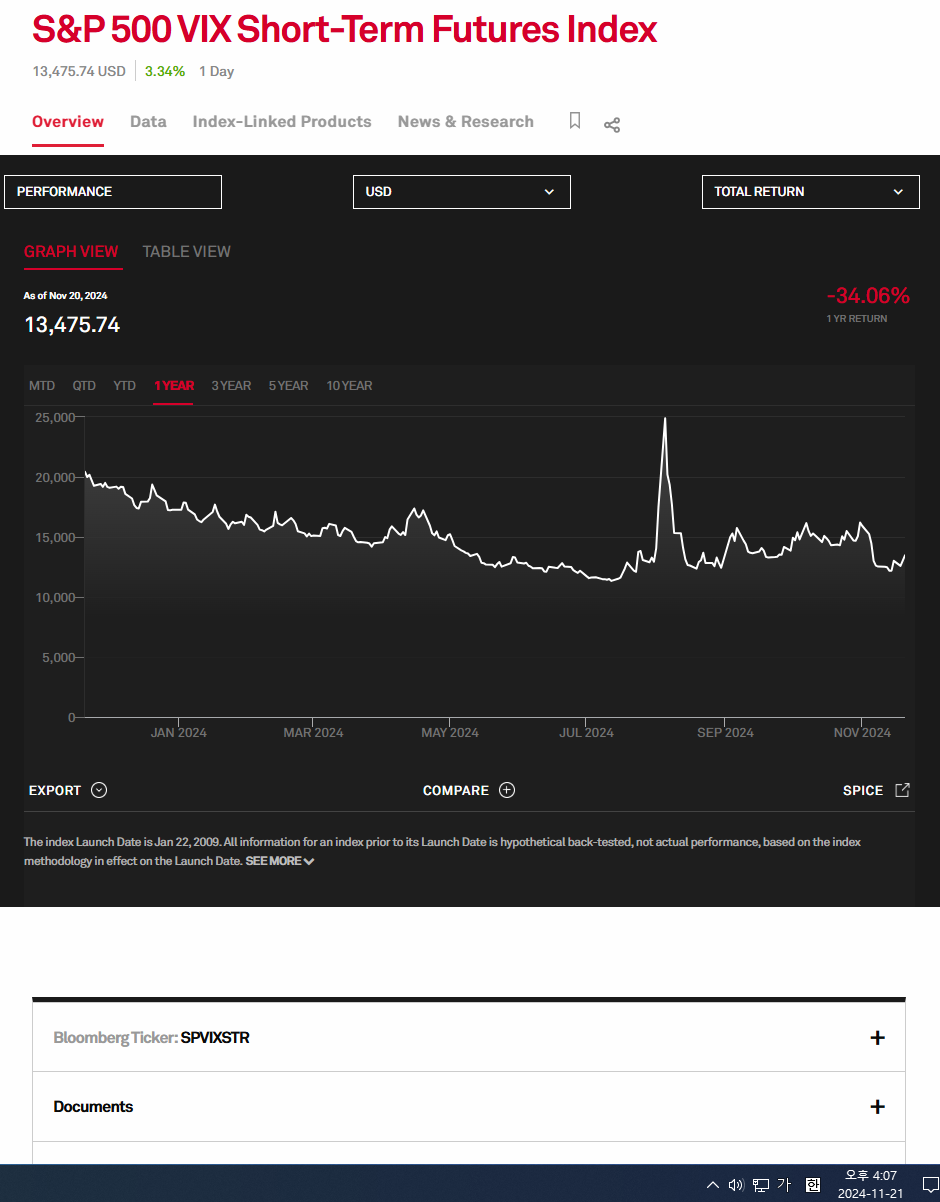
Task: Open the TOTAL RETURN dropdown
Action: (x=810, y=192)
